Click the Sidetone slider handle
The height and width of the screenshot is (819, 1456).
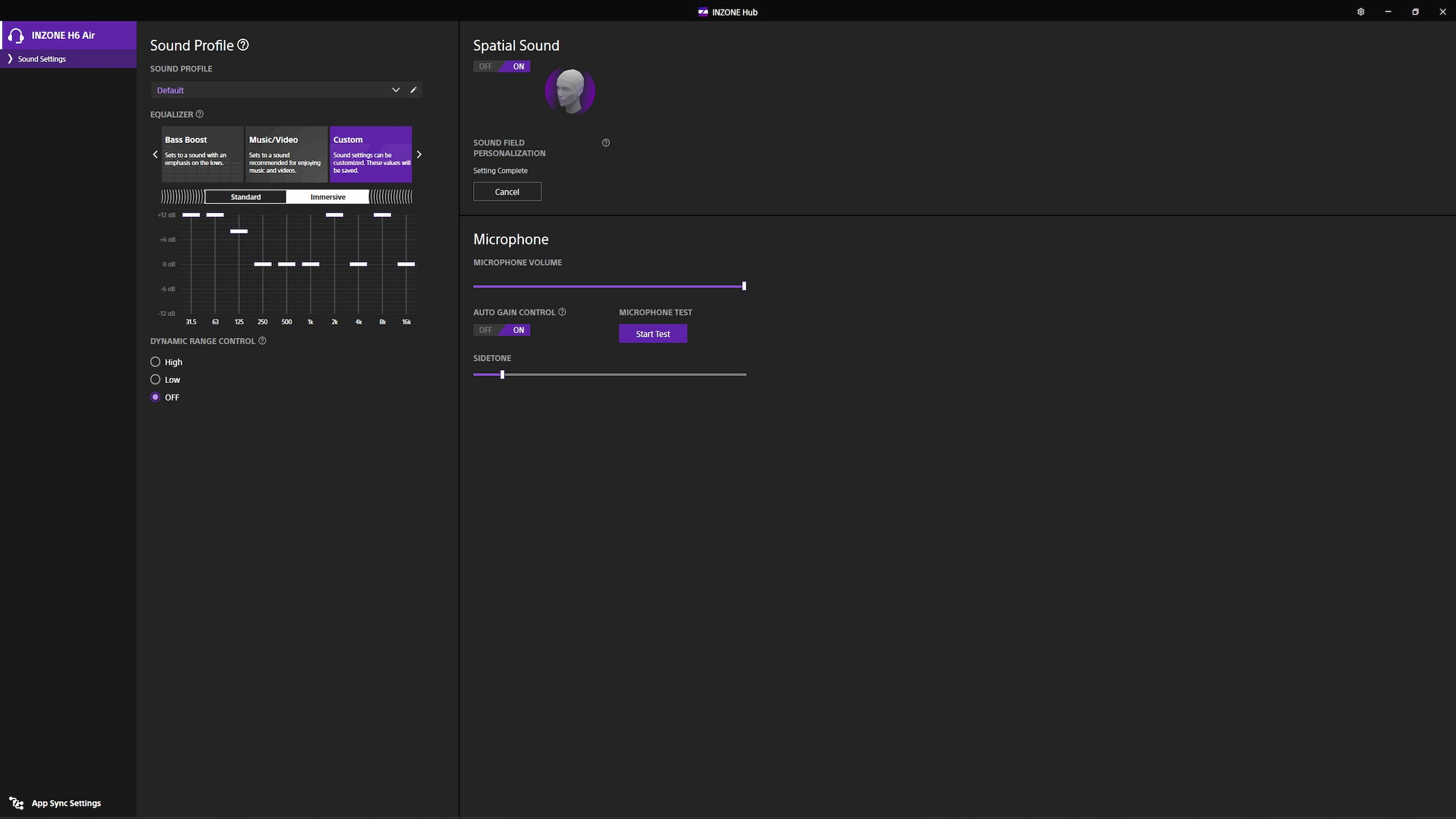pos(502,374)
